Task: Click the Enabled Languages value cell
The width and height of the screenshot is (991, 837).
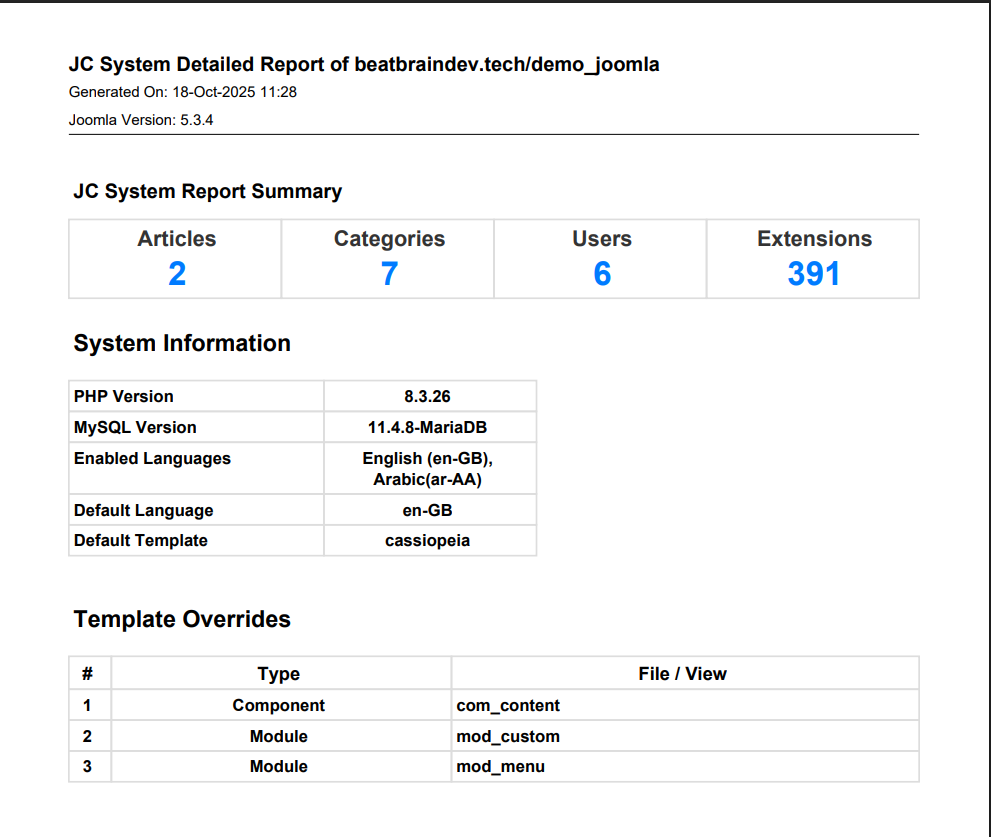Action: [x=428, y=469]
